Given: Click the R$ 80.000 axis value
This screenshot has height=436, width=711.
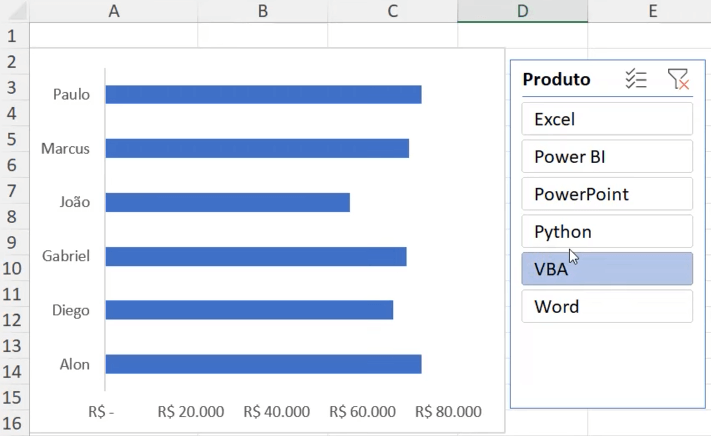Looking at the screenshot, I should [448, 412].
